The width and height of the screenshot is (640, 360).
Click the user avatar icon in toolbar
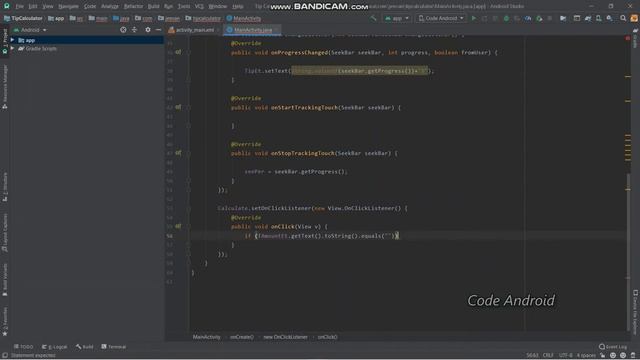click(x=634, y=18)
